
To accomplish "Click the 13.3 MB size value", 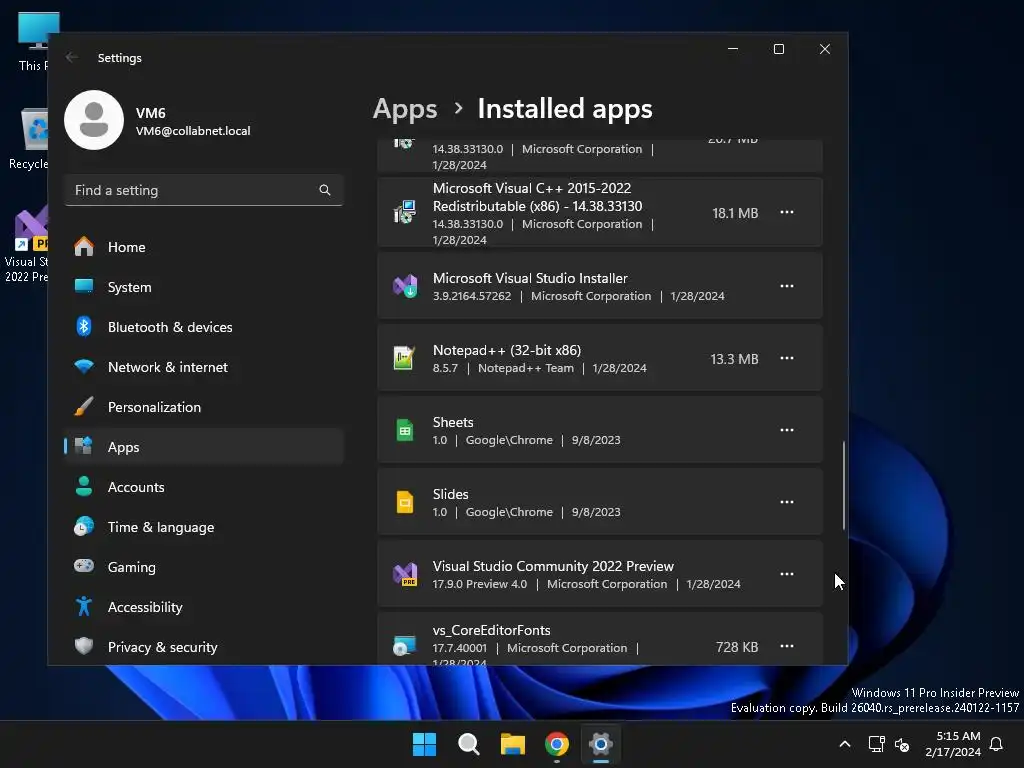I will [x=734, y=359].
